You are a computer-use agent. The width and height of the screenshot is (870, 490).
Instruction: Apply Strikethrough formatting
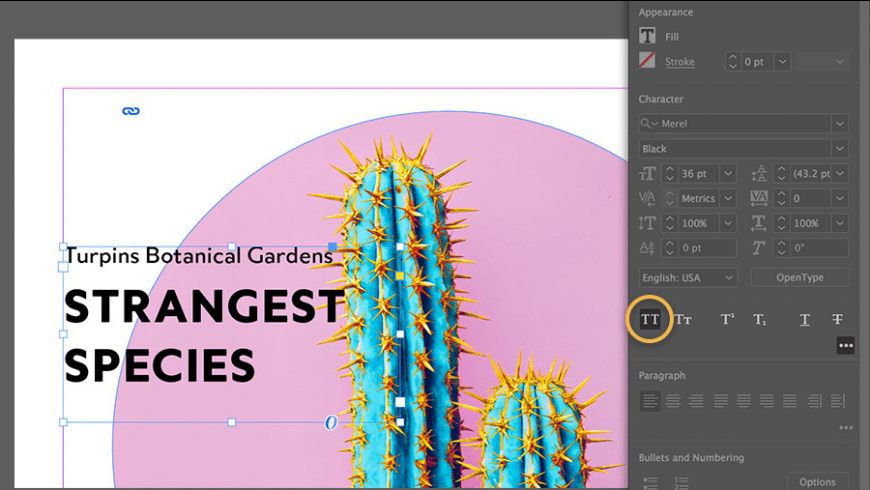coord(837,320)
